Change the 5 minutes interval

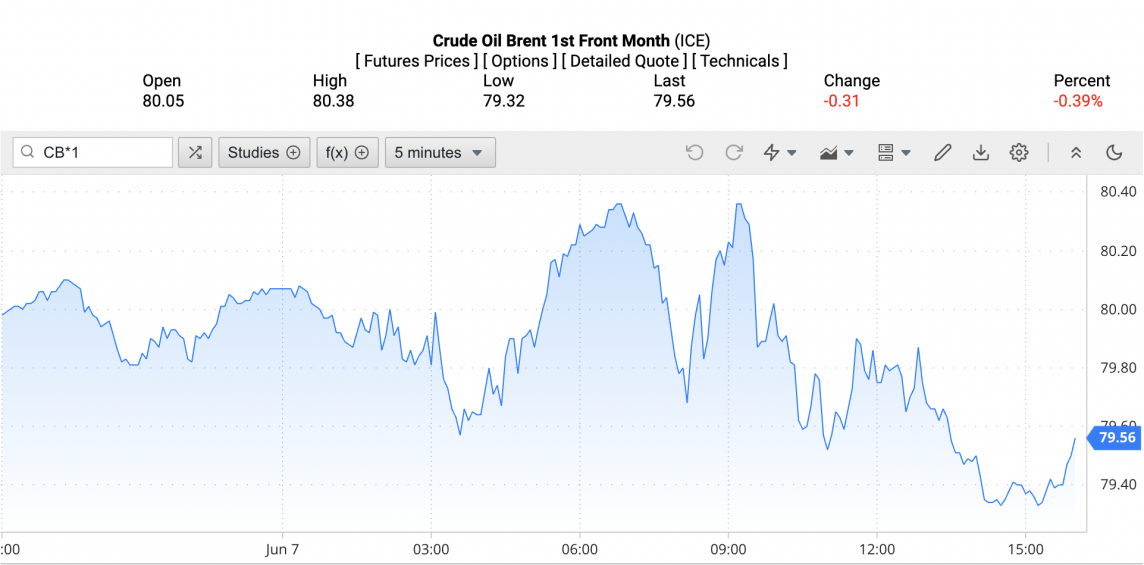(440, 153)
